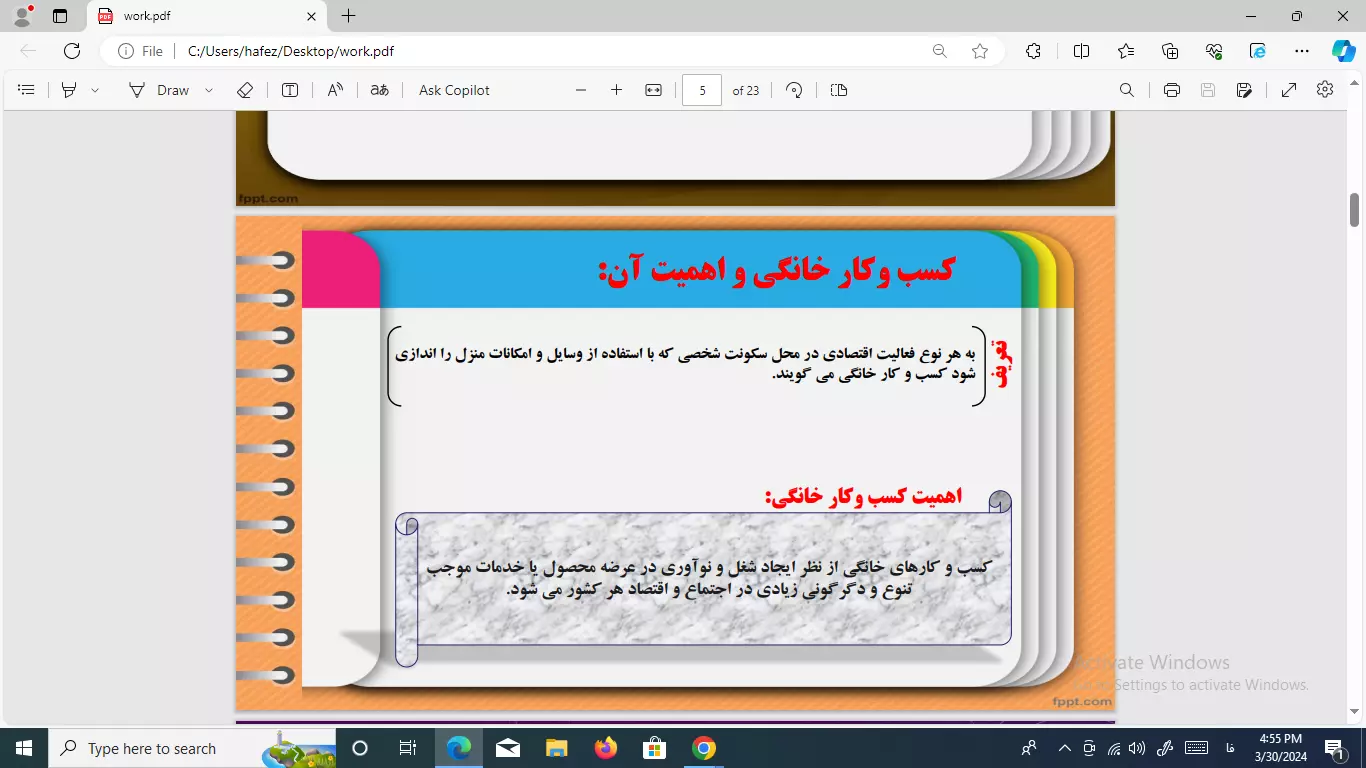This screenshot has width=1366, height=768.
Task: Switch to the work.pdf tab
Action: click(x=200, y=16)
